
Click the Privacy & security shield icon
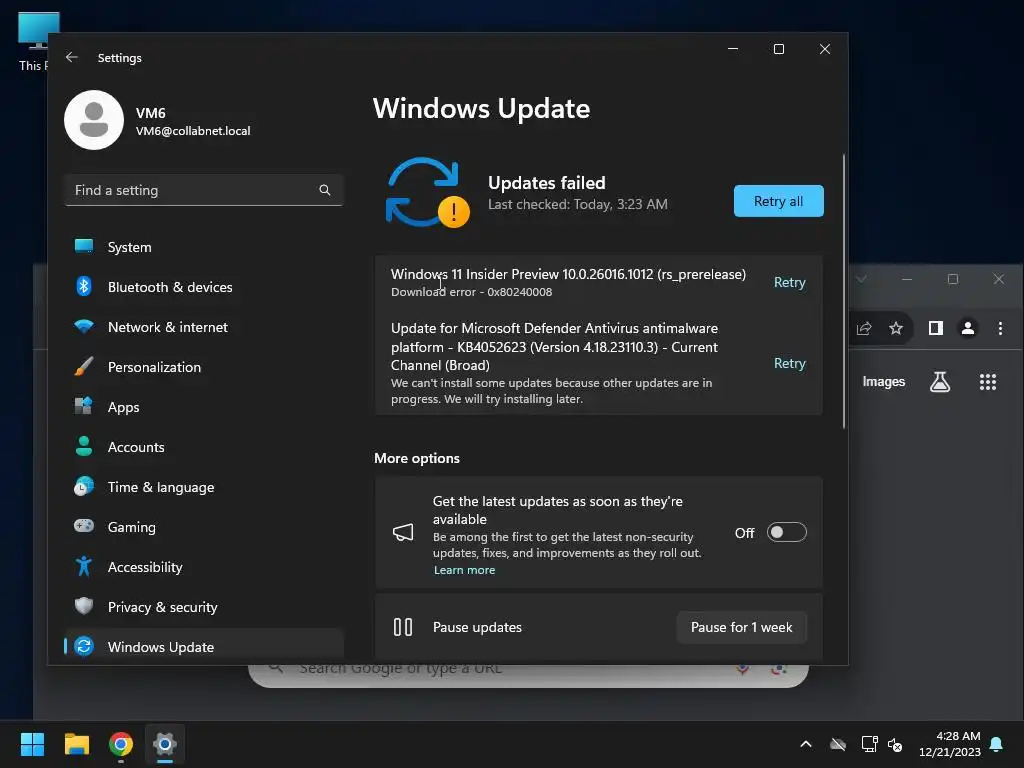(x=84, y=606)
